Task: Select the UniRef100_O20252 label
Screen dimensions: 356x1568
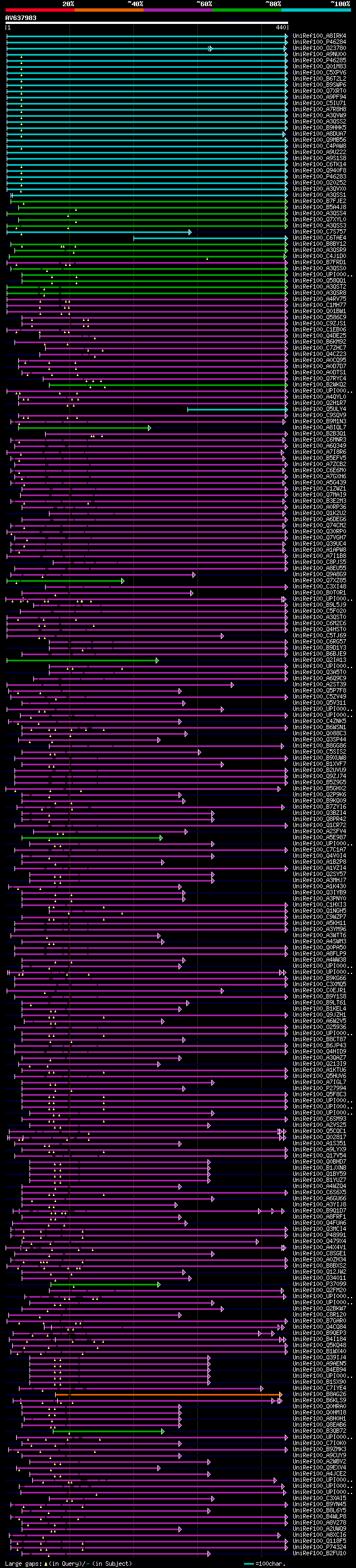Action: [x=319, y=182]
